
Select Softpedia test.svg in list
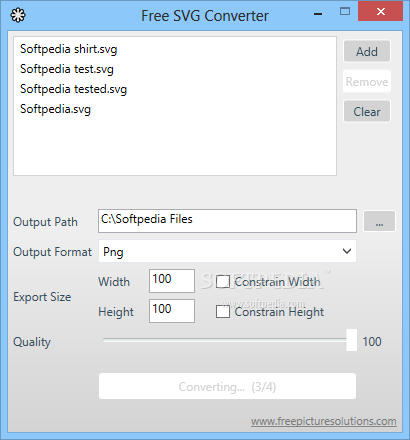[67, 69]
